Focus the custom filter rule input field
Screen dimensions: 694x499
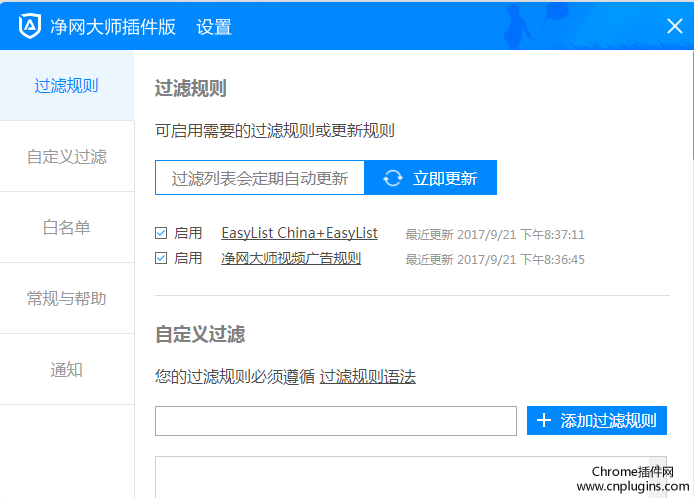(336, 421)
